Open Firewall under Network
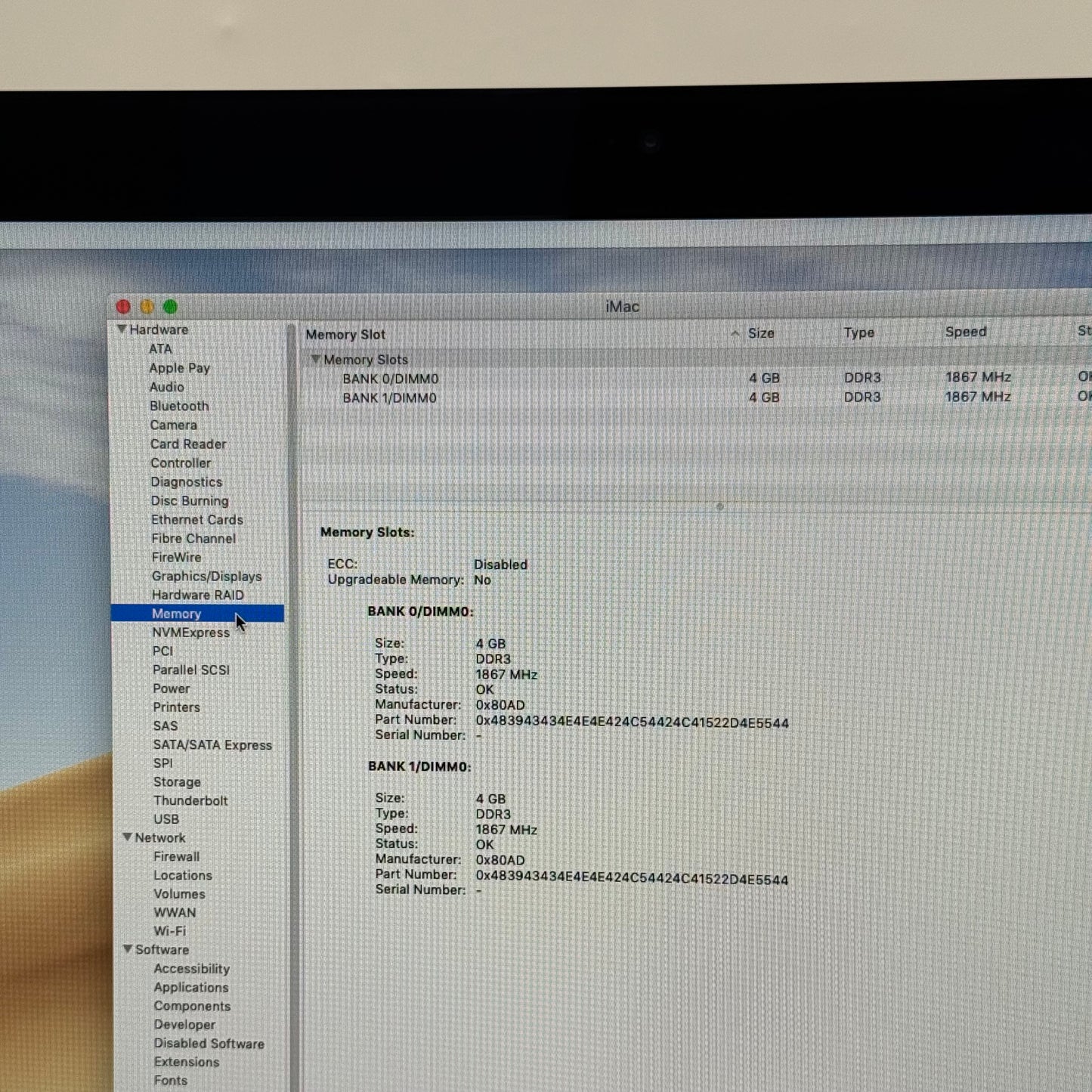 point(177,856)
